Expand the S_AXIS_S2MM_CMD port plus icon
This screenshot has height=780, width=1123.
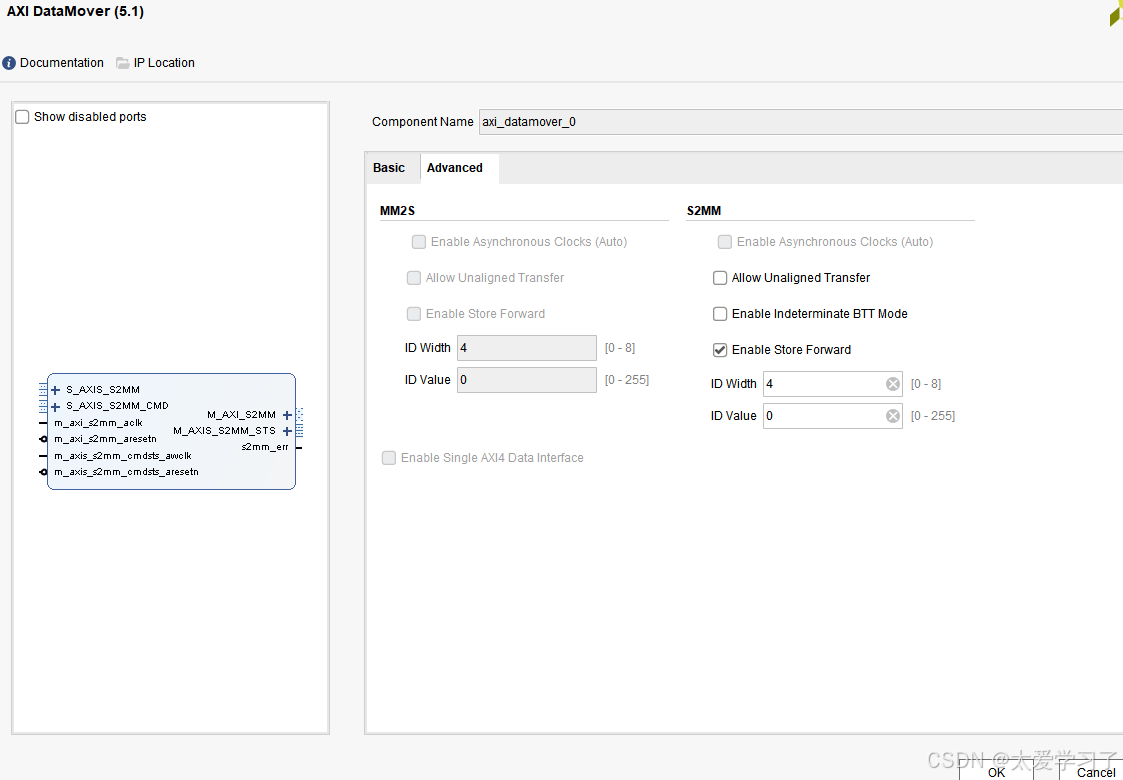pyautogui.click(x=56, y=407)
